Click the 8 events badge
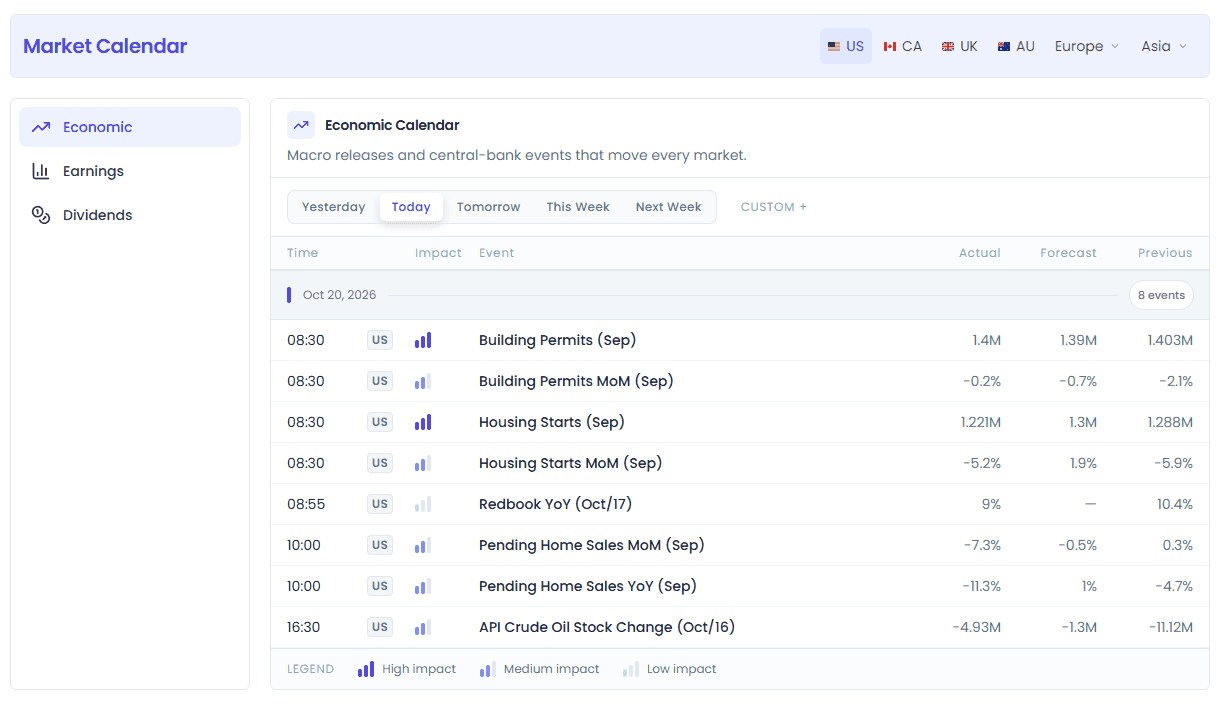The image size is (1224, 711). [1161, 295]
